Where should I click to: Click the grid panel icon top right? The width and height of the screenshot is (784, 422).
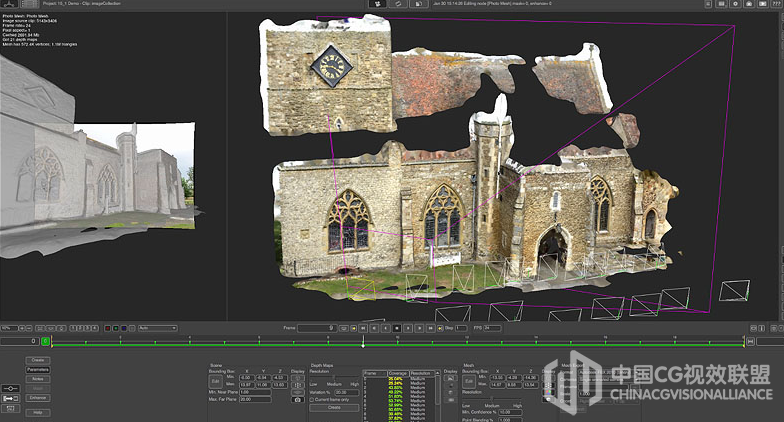tap(722, 4)
